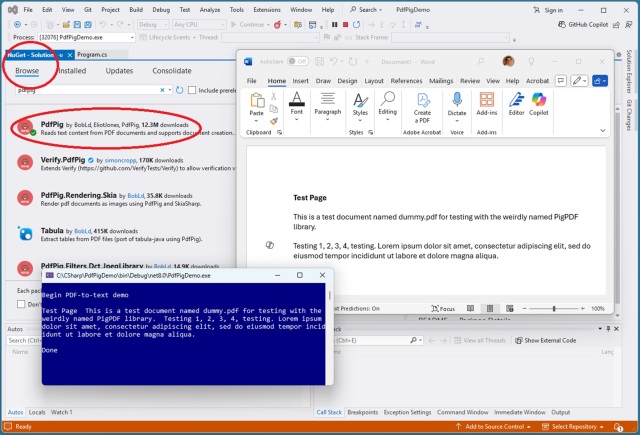The image size is (640, 435).
Task: Click the Visual Studio top Search box
Action: (x=366, y=10)
